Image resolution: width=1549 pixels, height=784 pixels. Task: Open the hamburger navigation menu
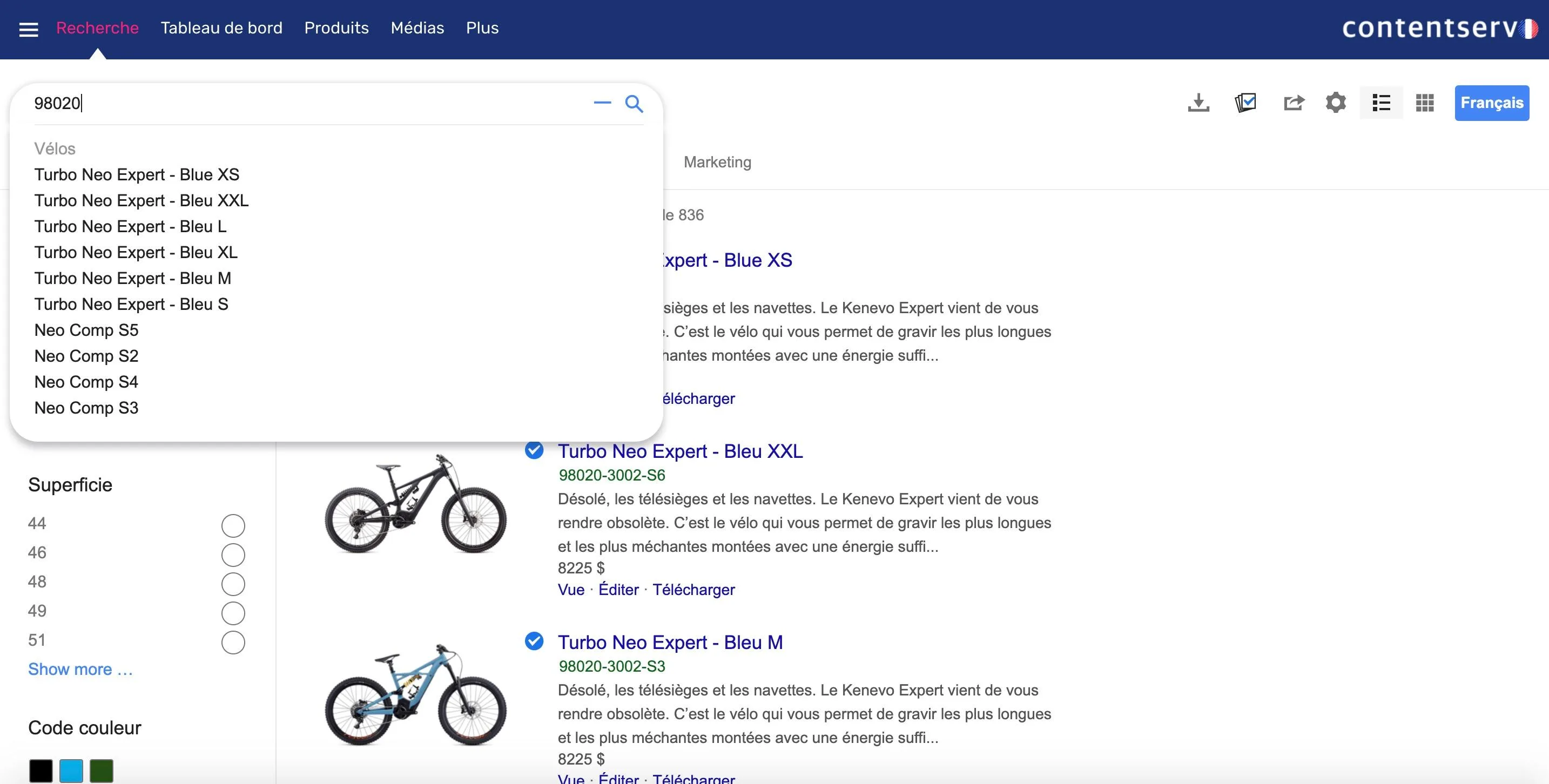tap(28, 30)
